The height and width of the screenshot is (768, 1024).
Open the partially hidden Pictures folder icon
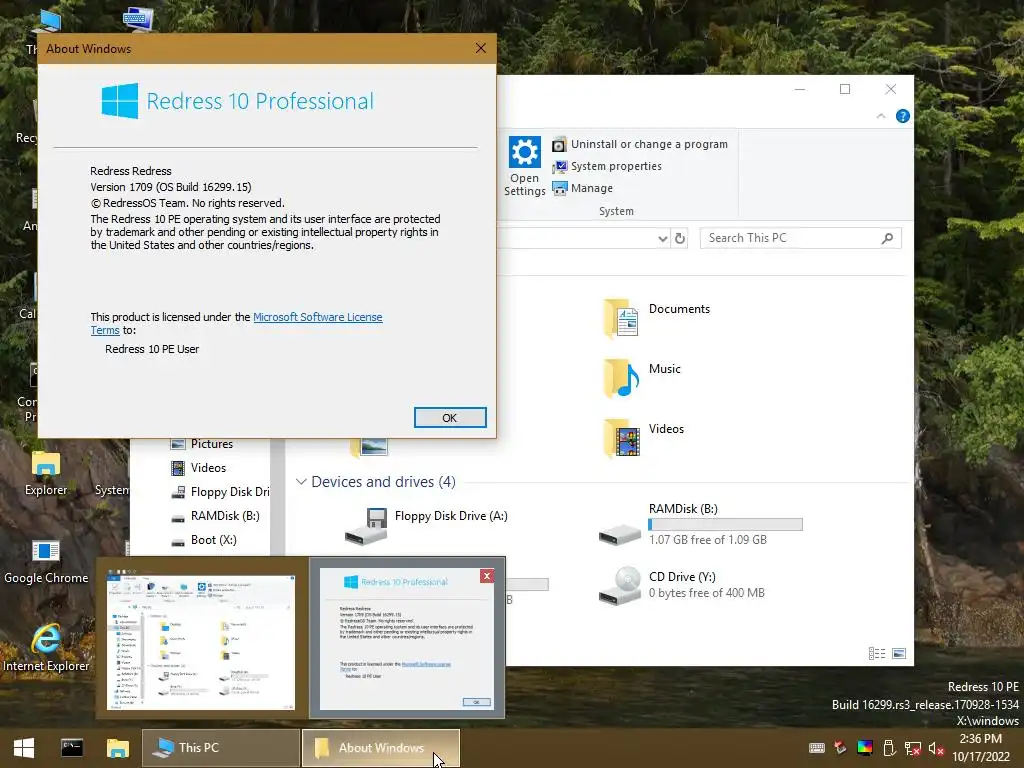370,447
